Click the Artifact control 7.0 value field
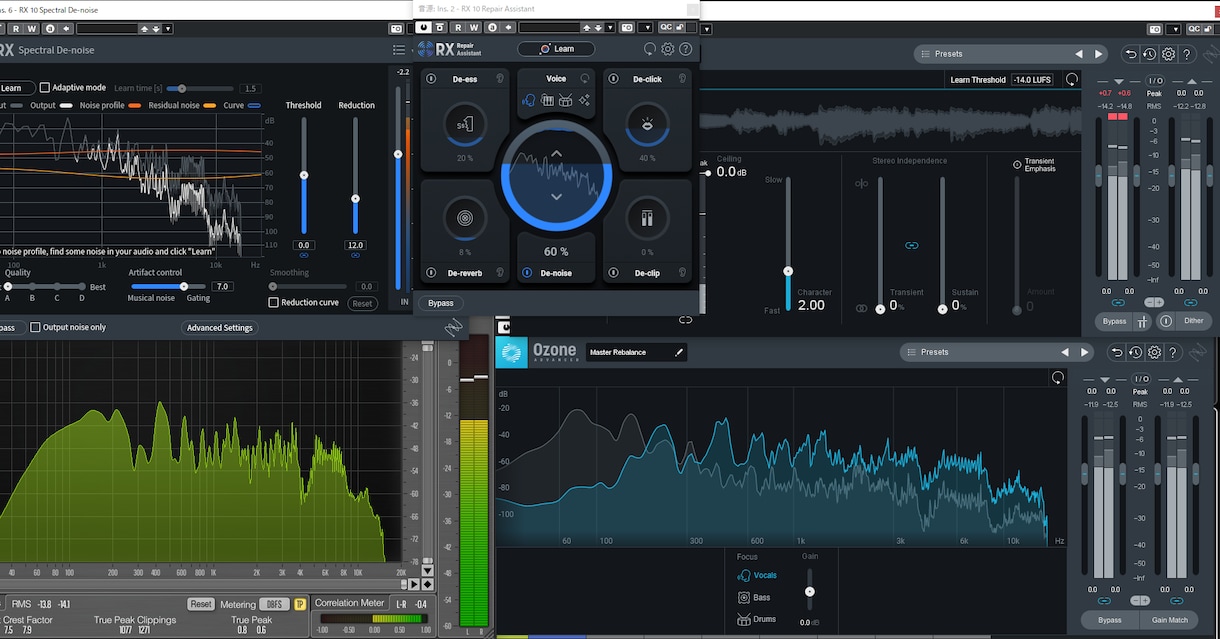Screen dimensions: 1220x639 click(222, 286)
